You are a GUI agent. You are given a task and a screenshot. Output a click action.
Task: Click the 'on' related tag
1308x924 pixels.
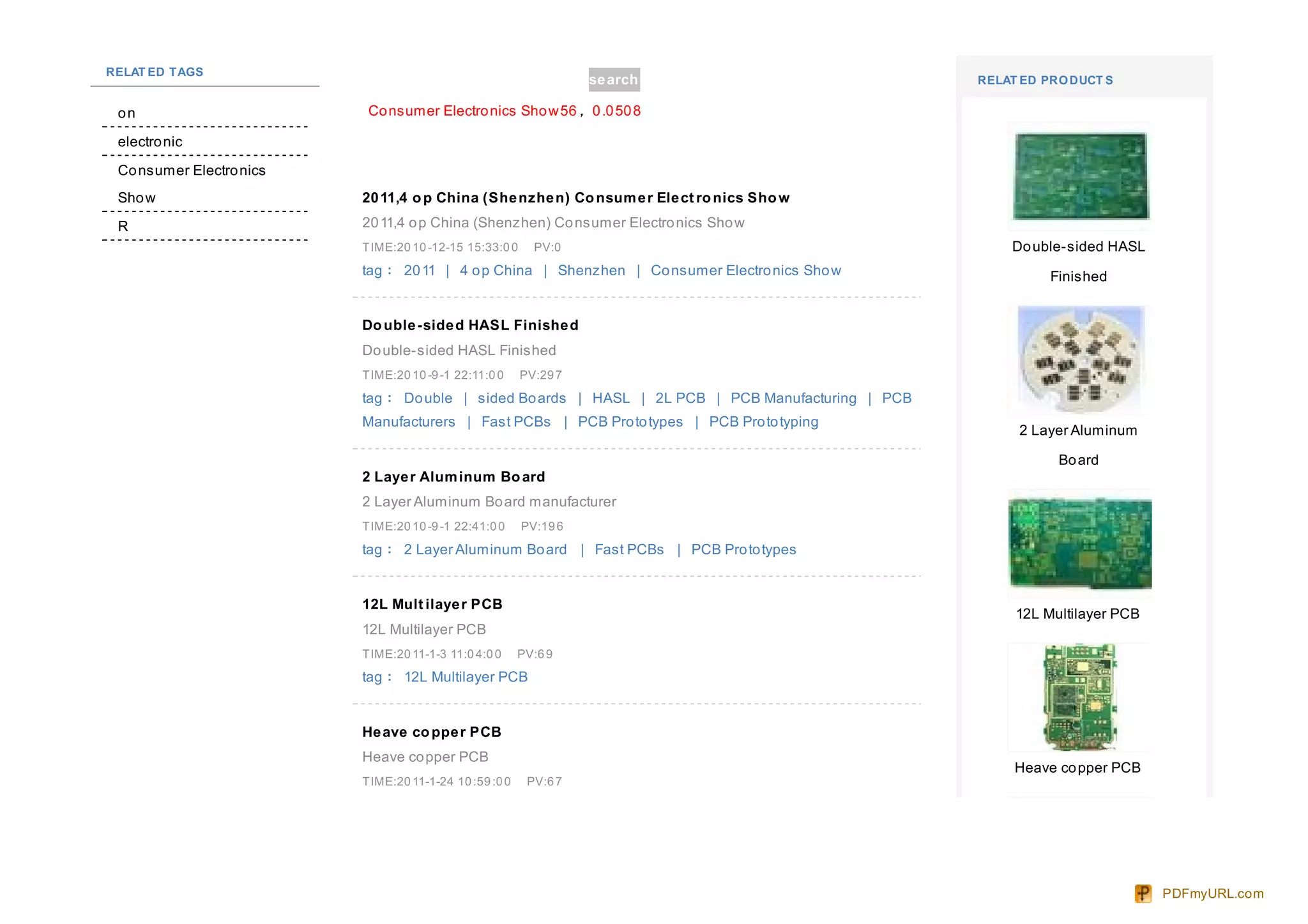pos(126,114)
